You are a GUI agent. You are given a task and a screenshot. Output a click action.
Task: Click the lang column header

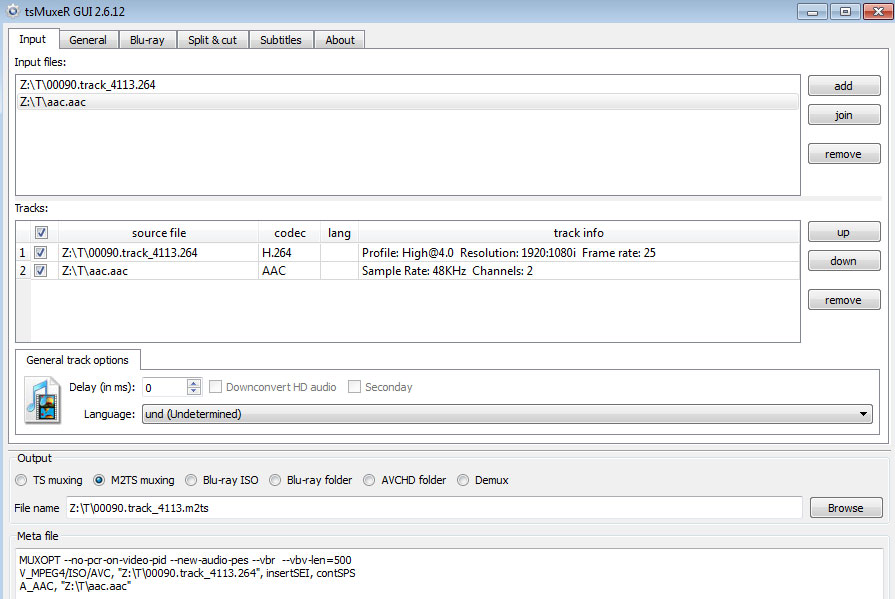(x=339, y=232)
